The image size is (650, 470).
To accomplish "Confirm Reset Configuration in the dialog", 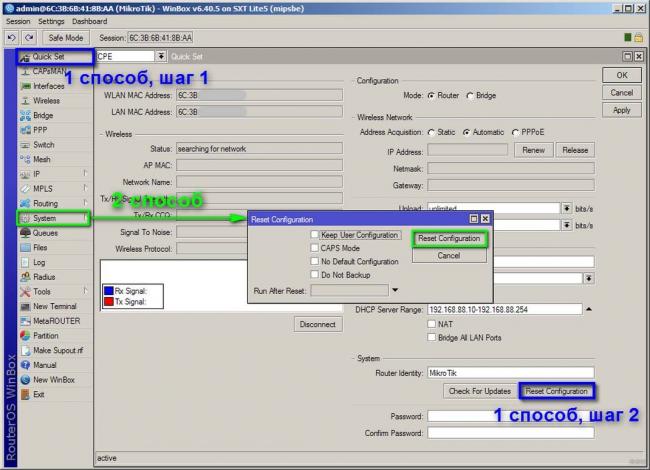I will pos(449,239).
